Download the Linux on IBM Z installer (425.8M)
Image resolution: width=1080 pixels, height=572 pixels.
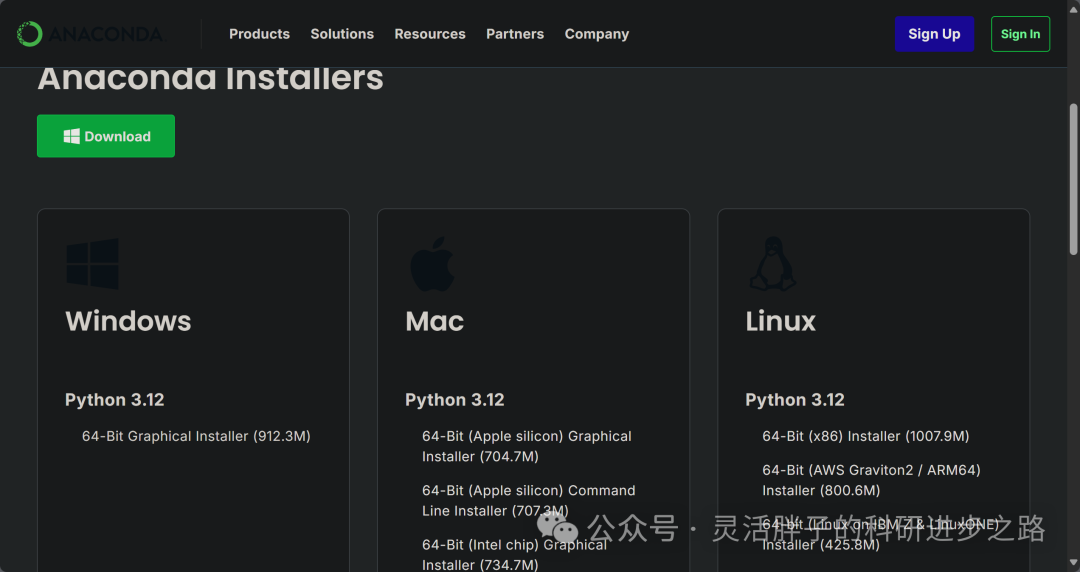[x=880, y=534]
